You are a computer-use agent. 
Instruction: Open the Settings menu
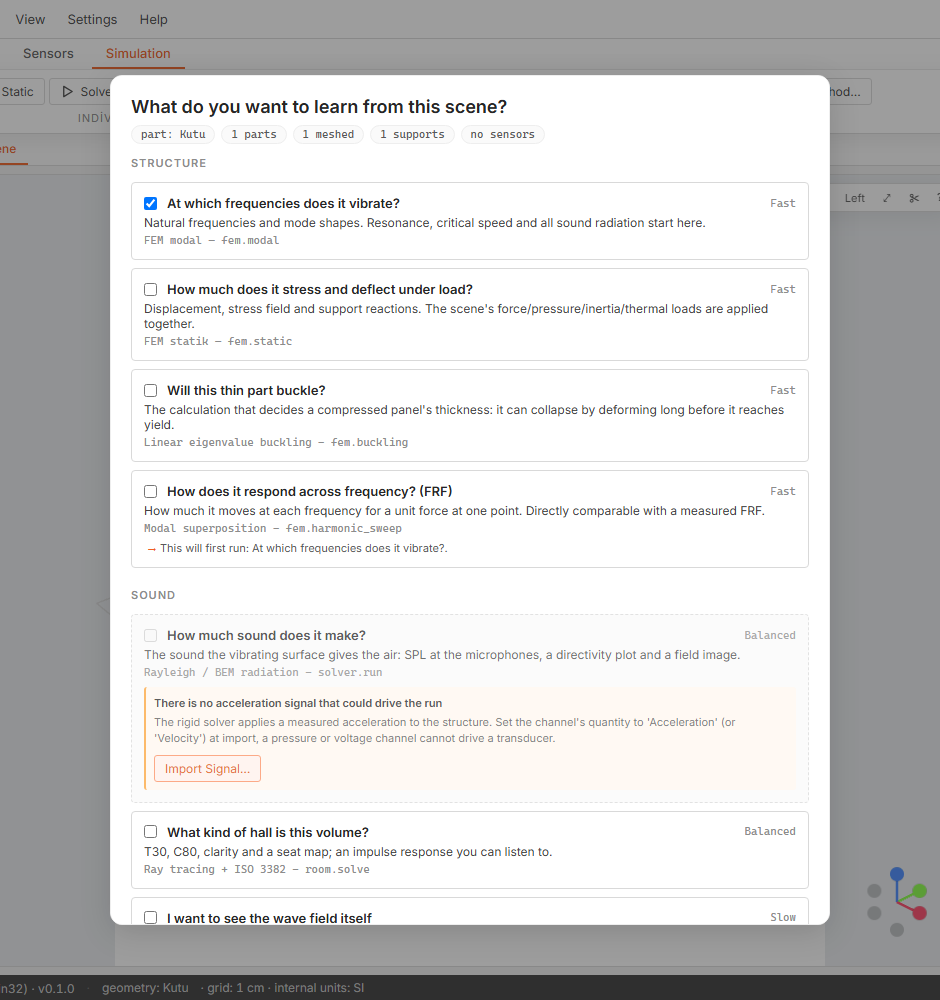(x=92, y=20)
